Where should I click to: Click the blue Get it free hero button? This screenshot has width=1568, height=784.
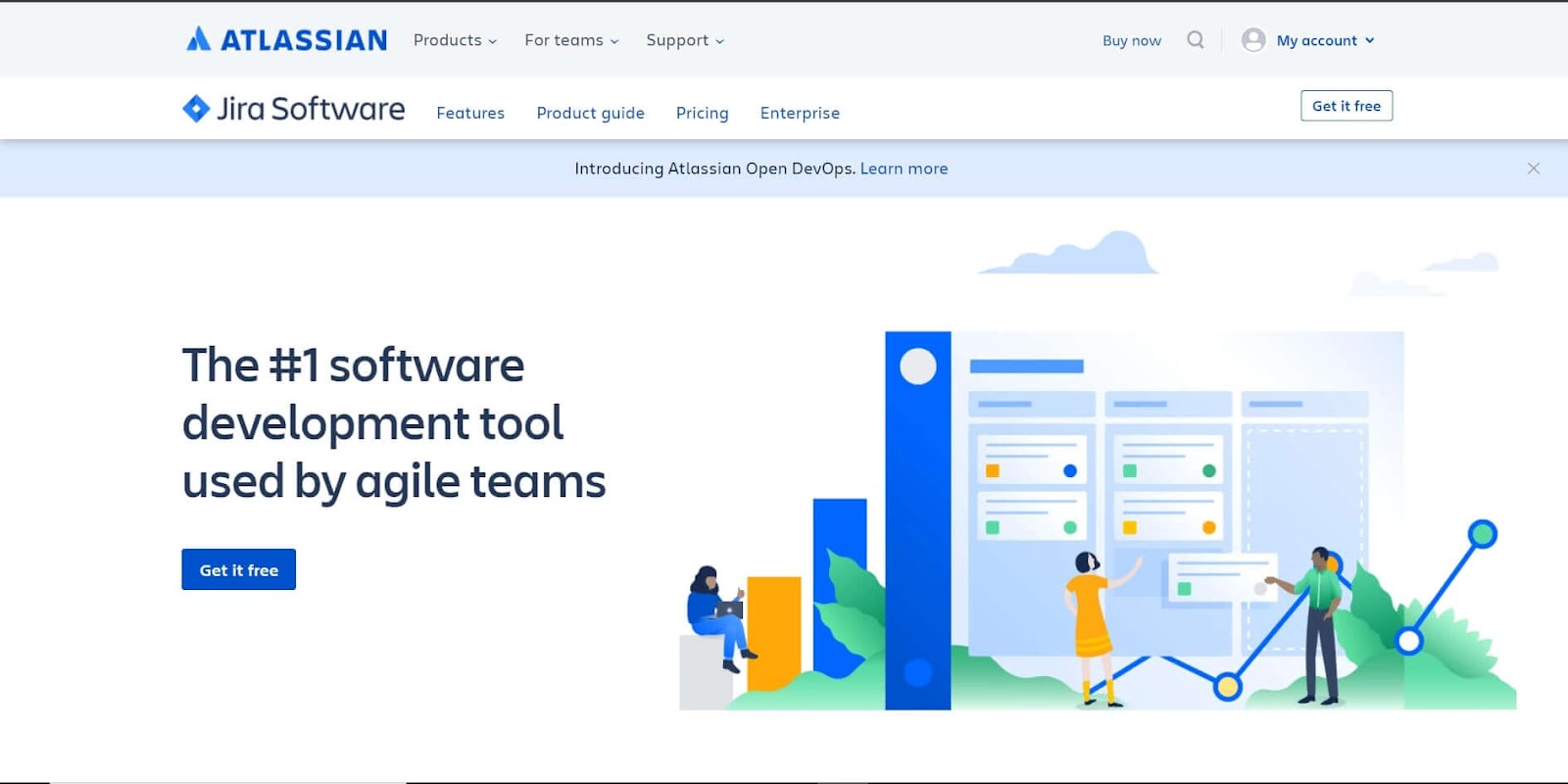click(x=238, y=569)
